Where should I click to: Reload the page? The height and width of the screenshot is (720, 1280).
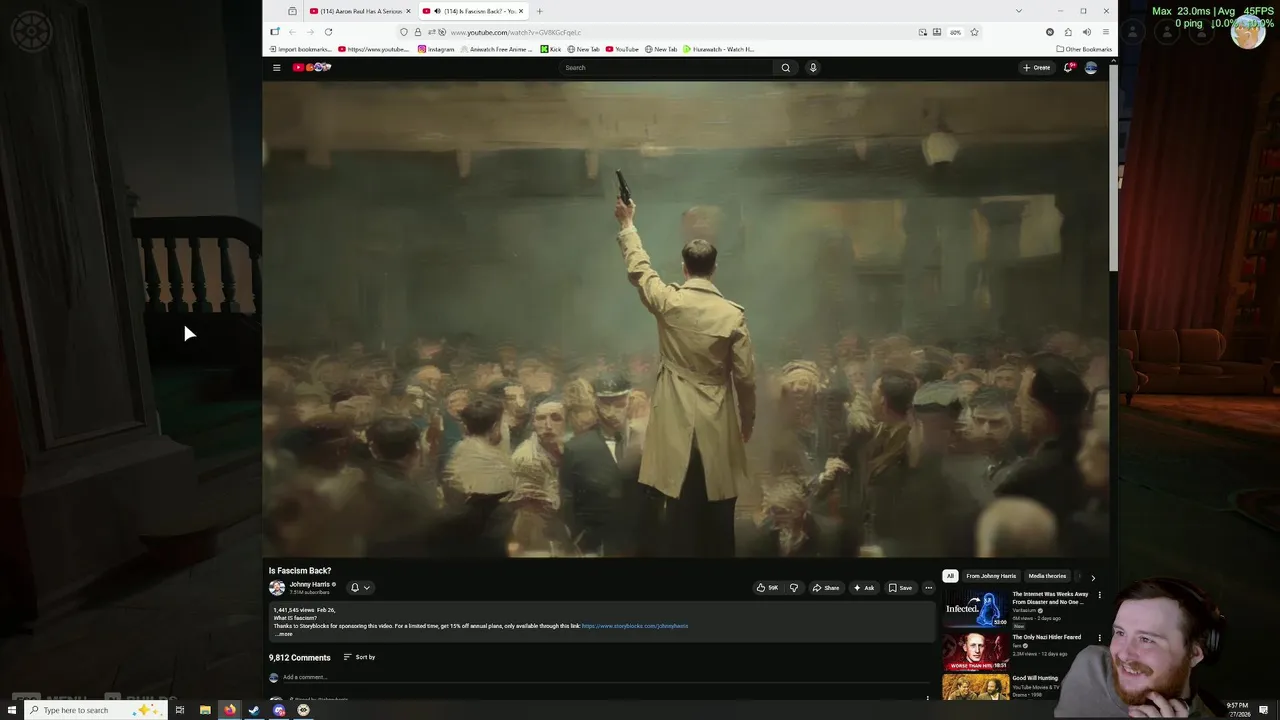point(328,32)
